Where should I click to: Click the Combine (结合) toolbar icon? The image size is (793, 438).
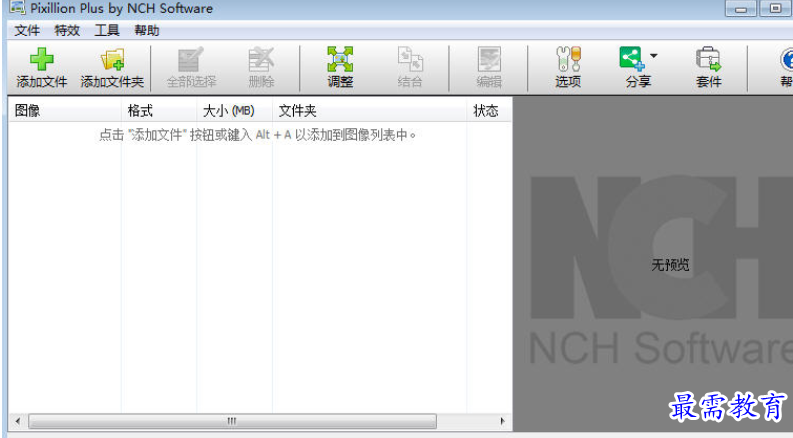pyautogui.click(x=410, y=59)
